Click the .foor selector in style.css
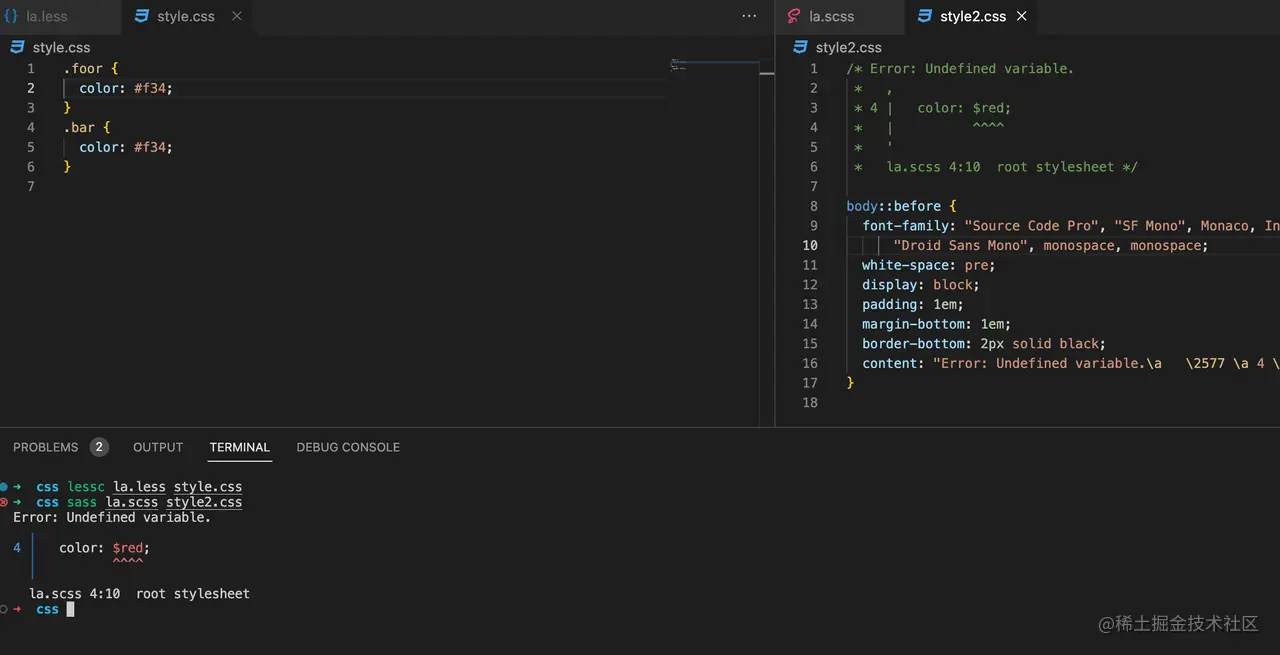 83,69
